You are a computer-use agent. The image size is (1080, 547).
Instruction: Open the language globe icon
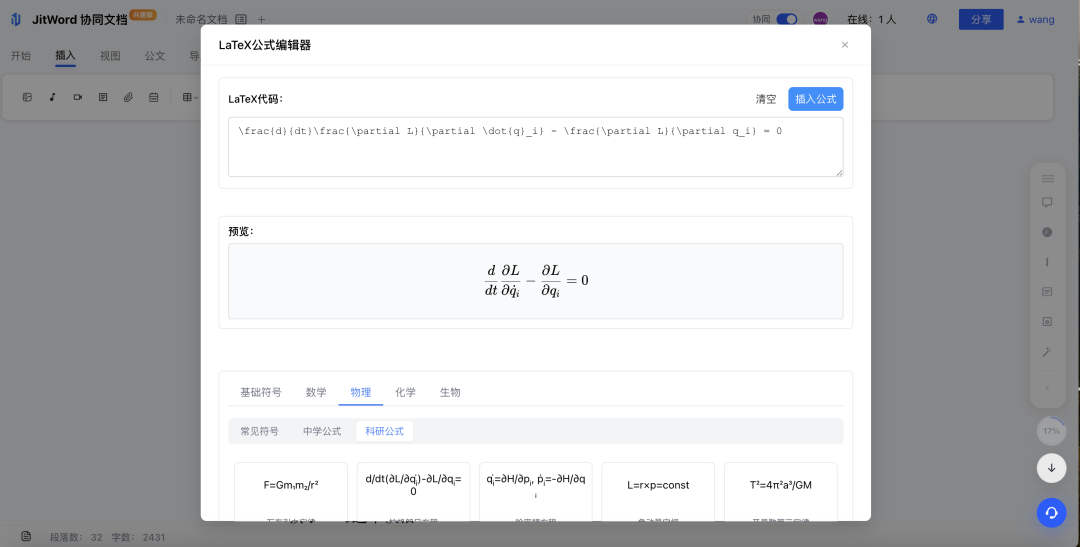coord(932,19)
